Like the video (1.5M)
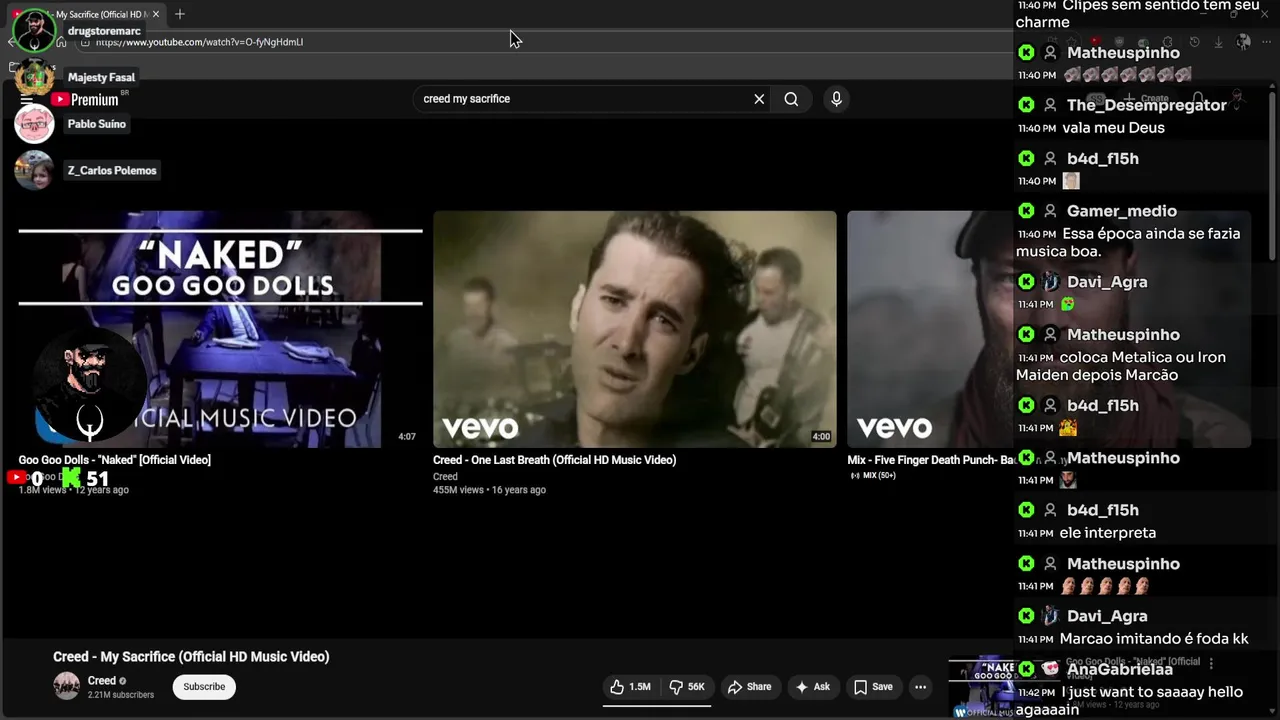The image size is (1280, 720). [630, 687]
